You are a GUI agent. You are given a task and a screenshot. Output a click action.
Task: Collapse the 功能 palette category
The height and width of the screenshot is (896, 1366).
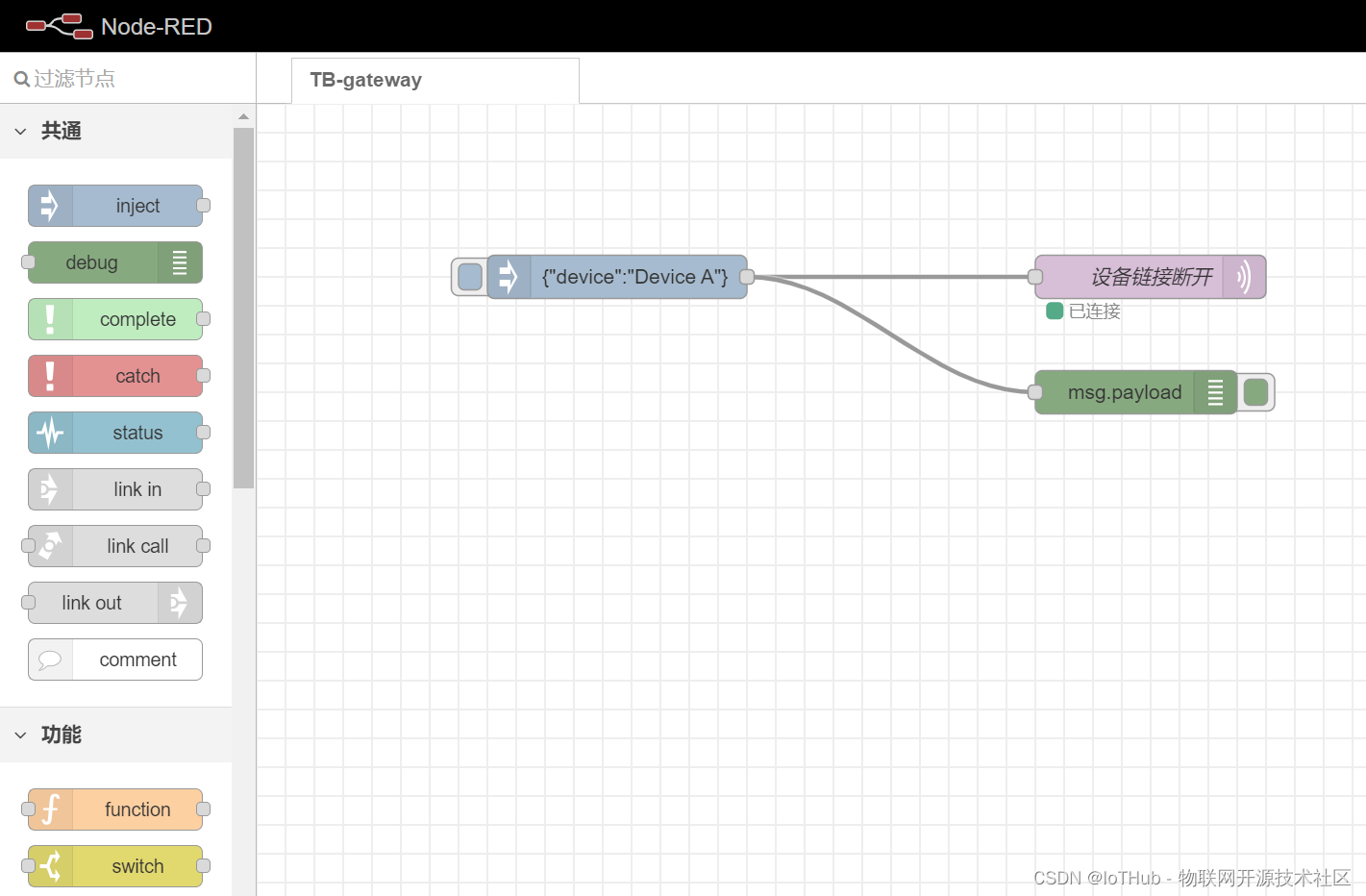21,734
